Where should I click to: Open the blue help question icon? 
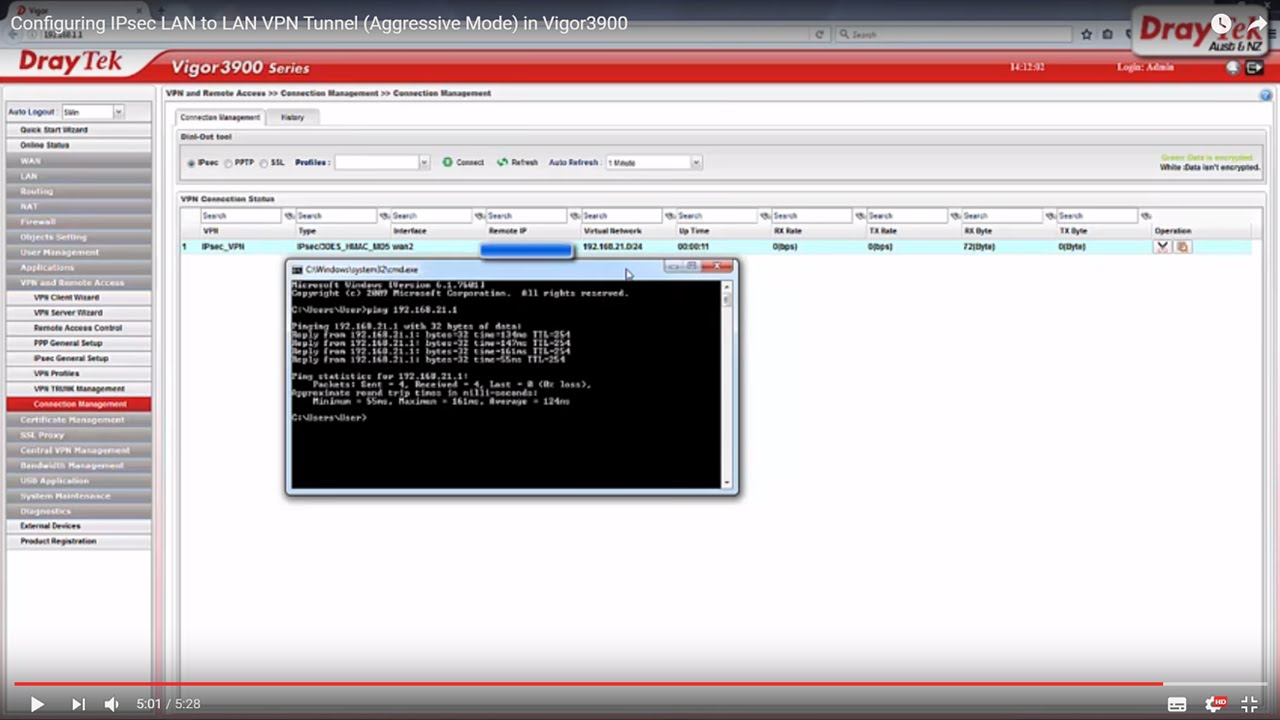1266,95
